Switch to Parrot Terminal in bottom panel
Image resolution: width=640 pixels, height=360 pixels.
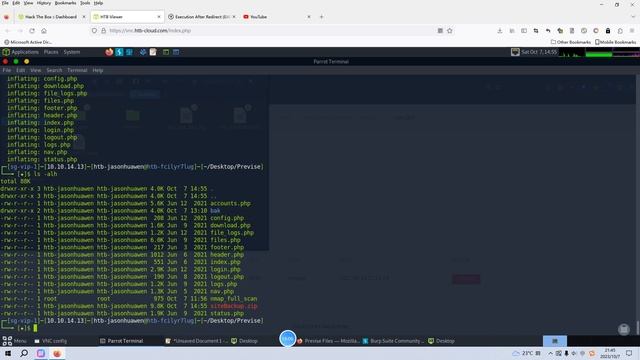[x=122, y=341]
